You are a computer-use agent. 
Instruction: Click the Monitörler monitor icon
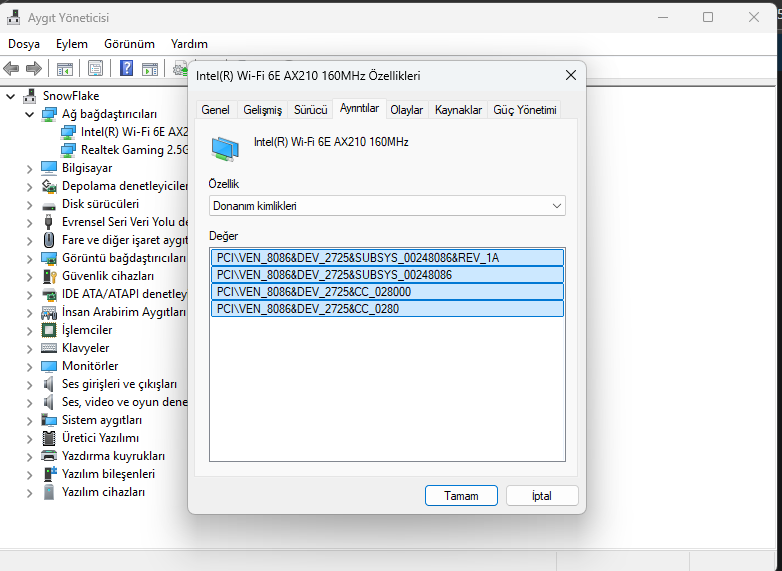pyautogui.click(x=49, y=366)
